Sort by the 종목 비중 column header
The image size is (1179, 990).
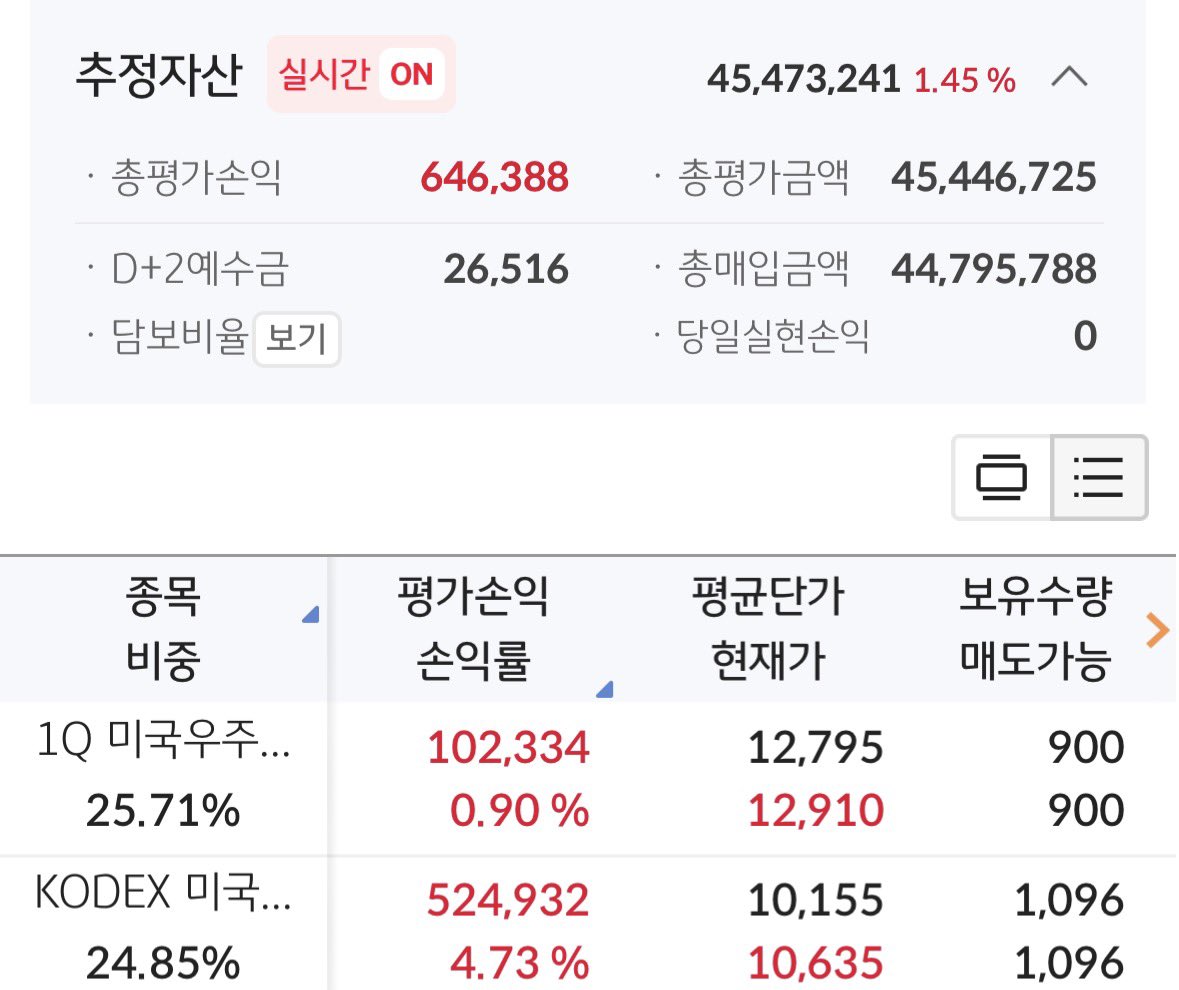coord(163,628)
